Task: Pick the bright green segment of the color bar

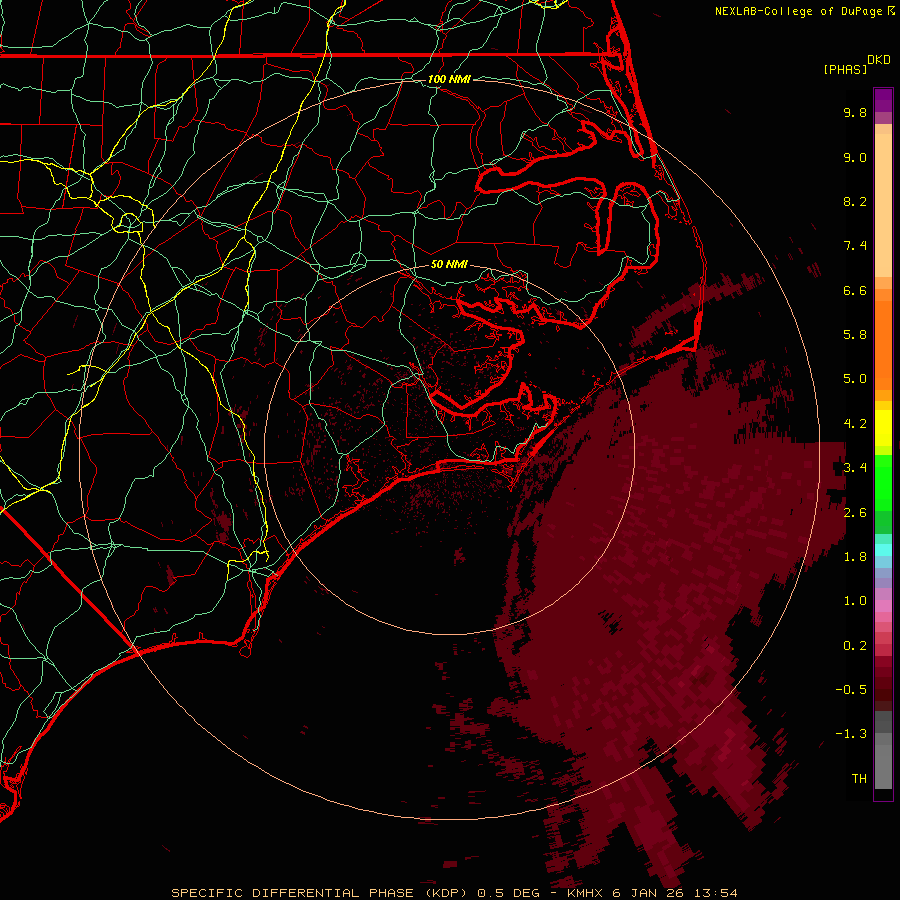Action: [883, 482]
